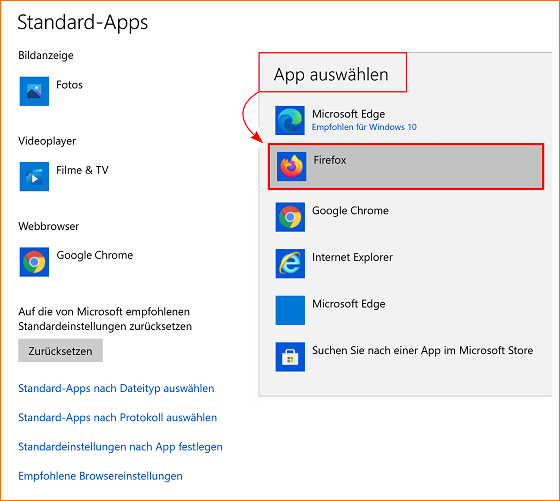Choose the Internet Explorer icon

click(x=290, y=264)
